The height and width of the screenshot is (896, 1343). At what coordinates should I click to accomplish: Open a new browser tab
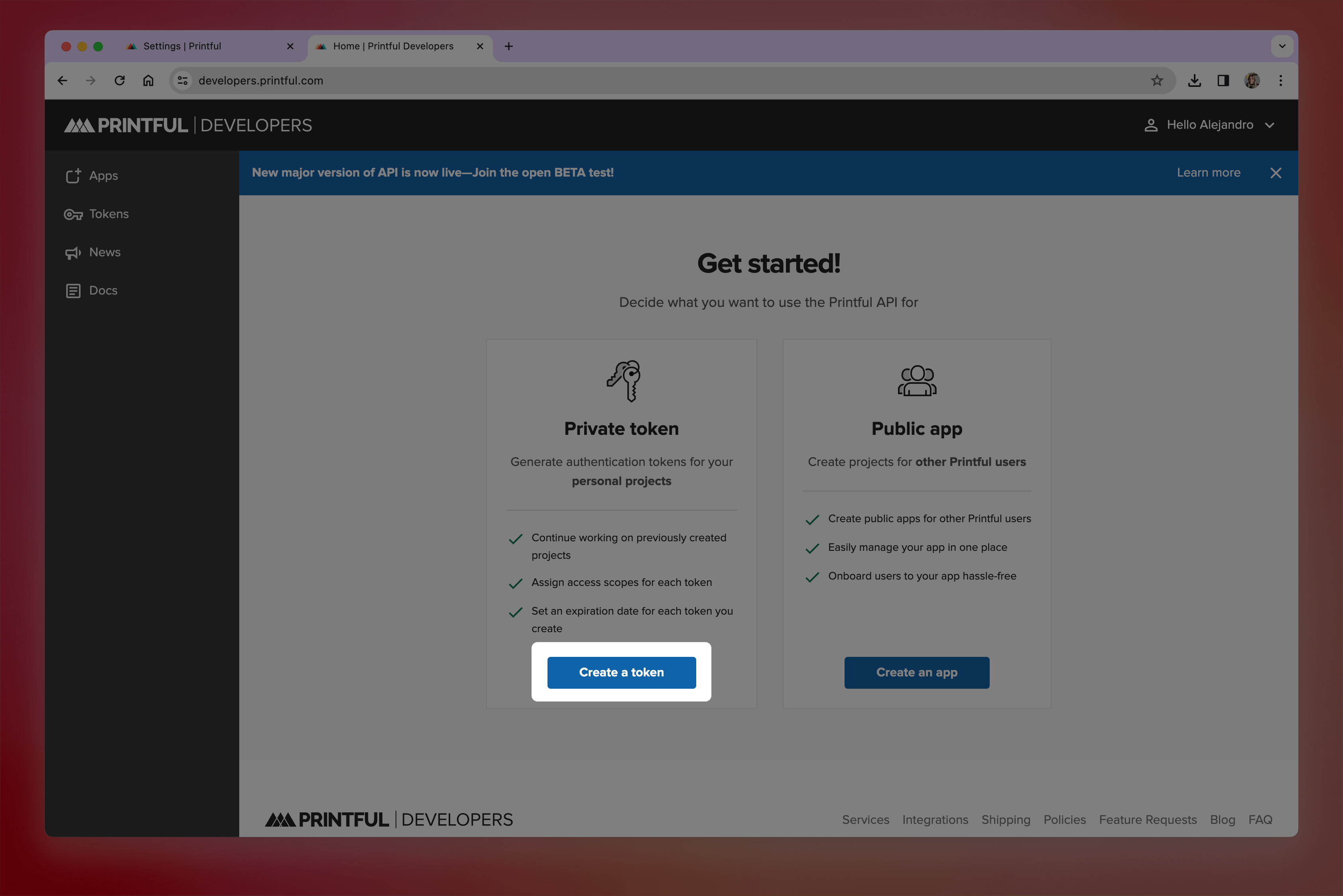[509, 46]
